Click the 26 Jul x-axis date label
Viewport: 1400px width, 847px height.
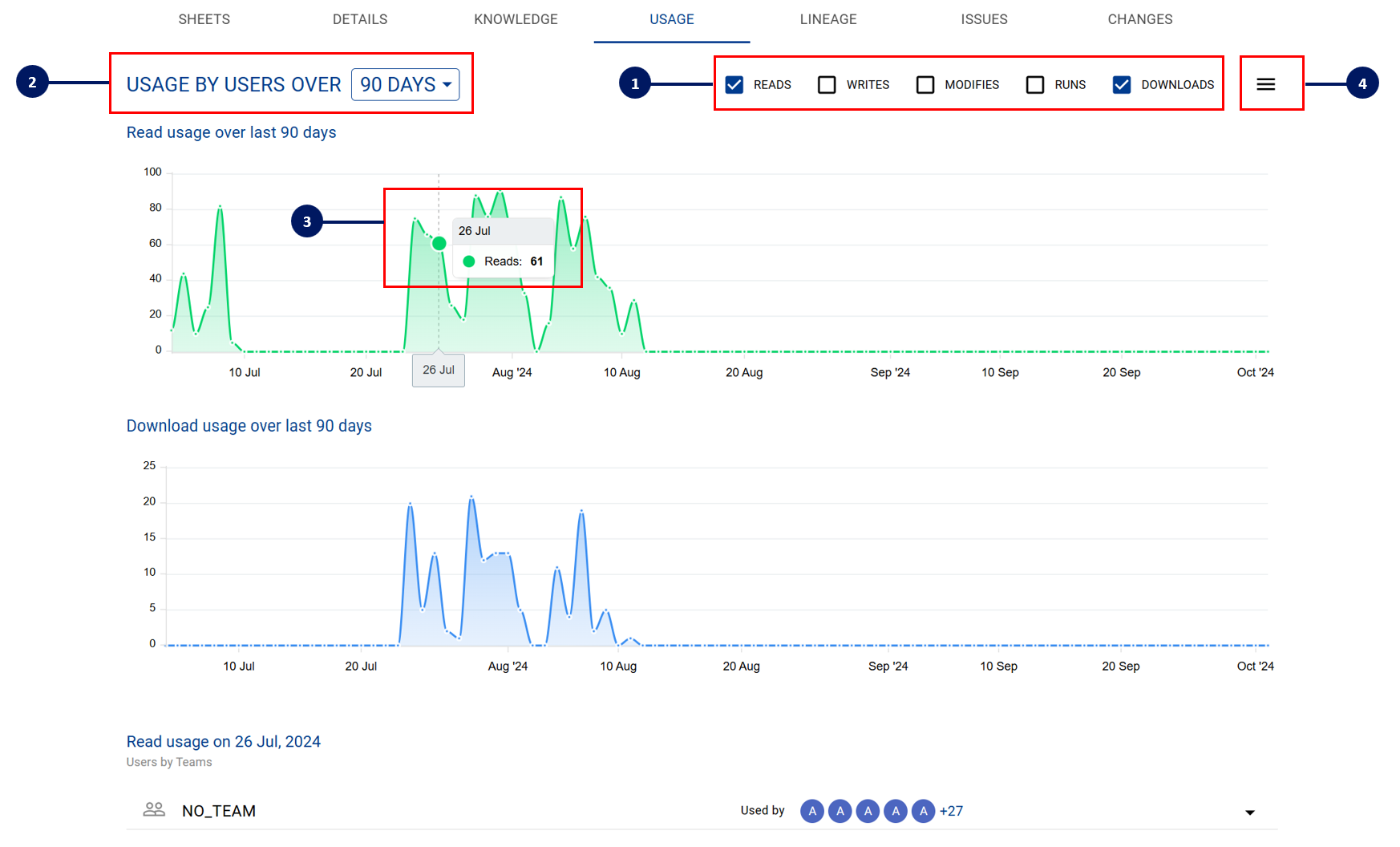(x=439, y=370)
